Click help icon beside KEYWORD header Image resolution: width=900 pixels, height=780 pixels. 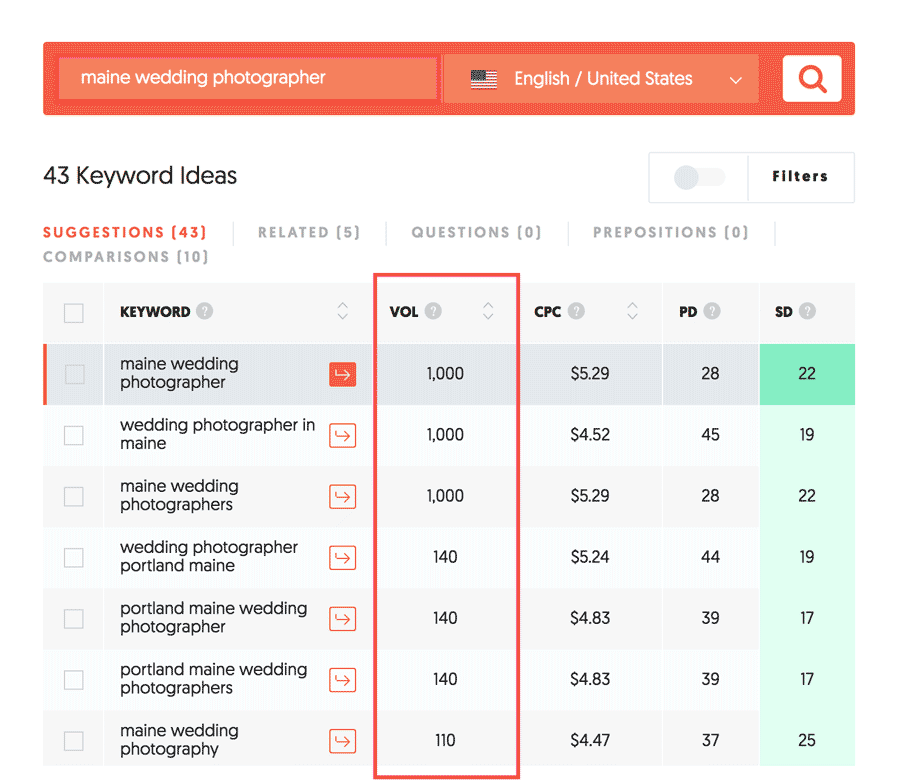tap(204, 311)
